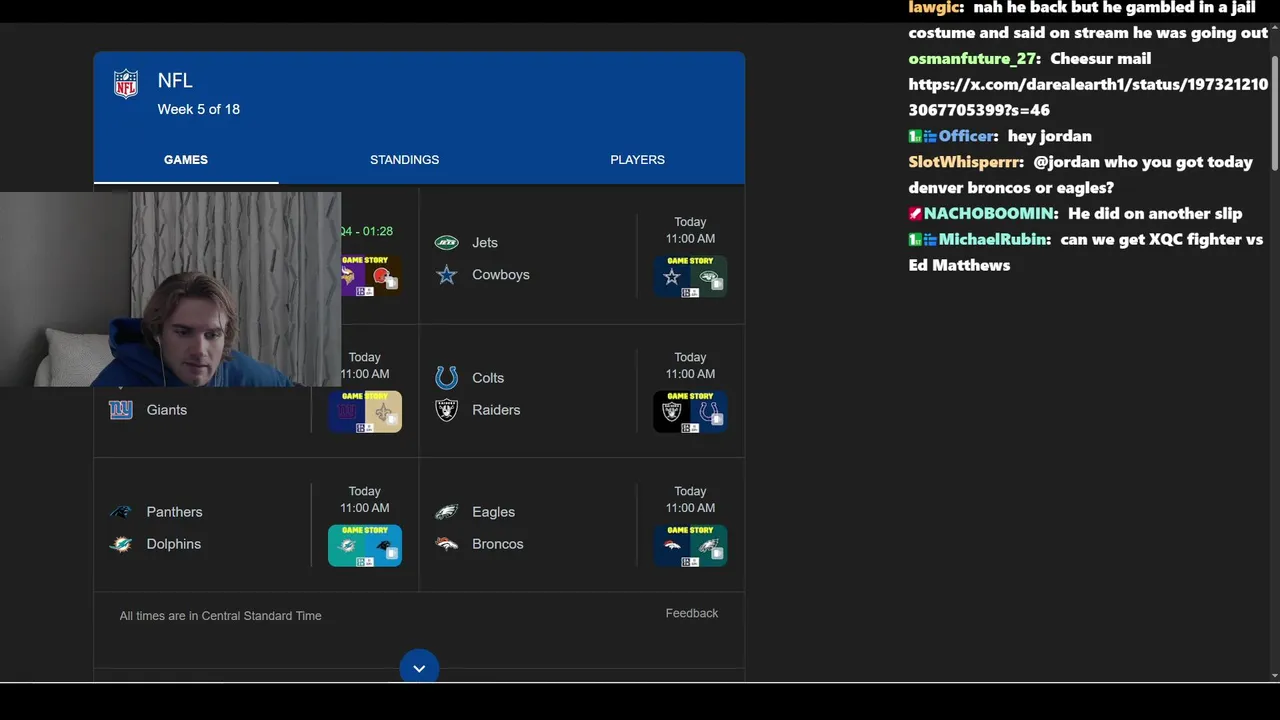This screenshot has width=1280, height=720.
Task: Click the Cowboys star logo
Action: pos(446,274)
